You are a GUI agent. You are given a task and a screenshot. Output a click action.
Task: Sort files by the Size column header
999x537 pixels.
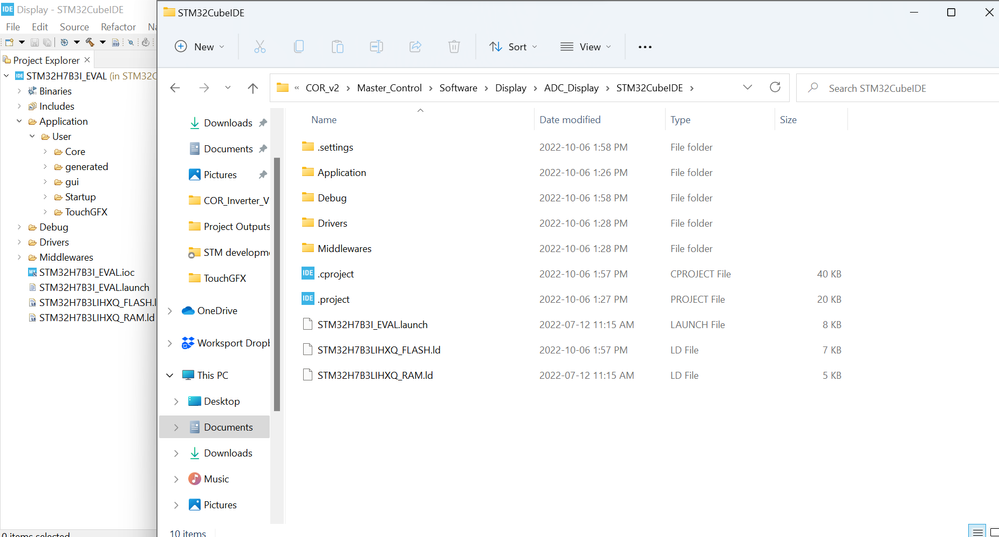pos(788,120)
